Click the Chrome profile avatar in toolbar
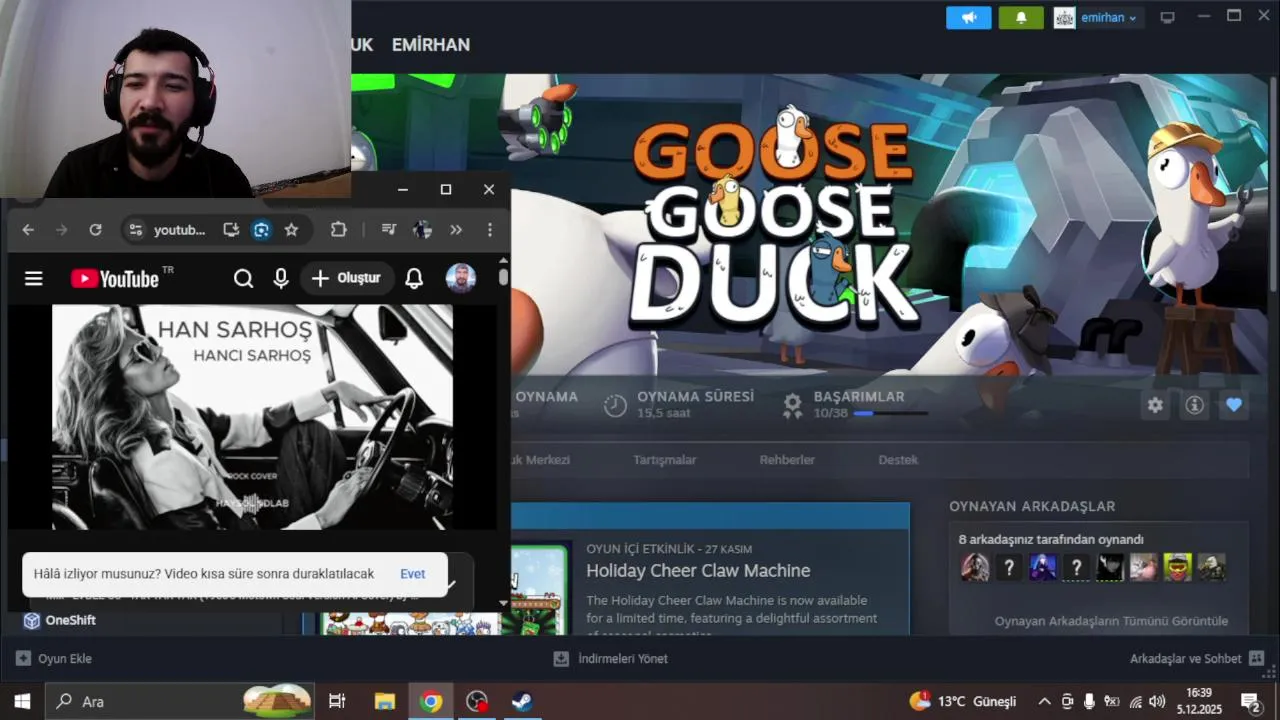1280x720 pixels. [x=423, y=230]
